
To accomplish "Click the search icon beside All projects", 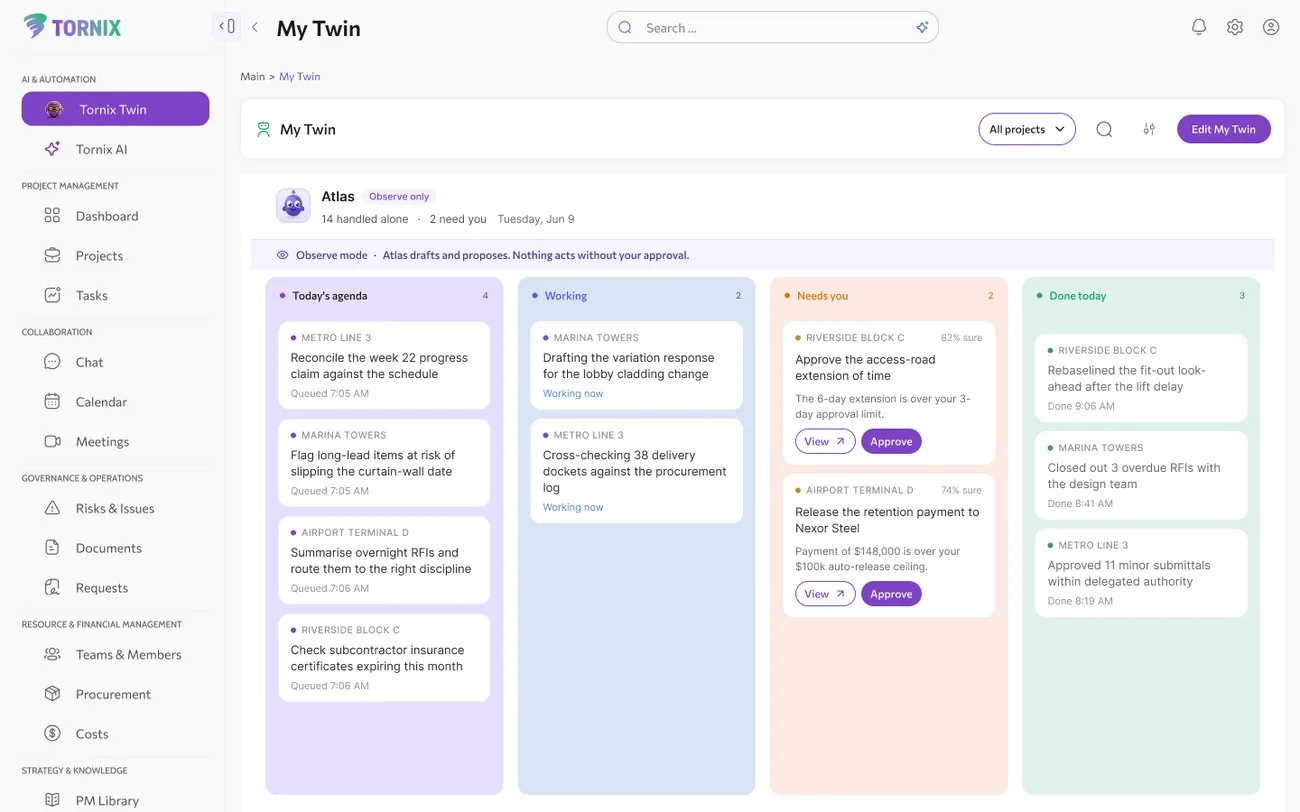I will (1104, 129).
